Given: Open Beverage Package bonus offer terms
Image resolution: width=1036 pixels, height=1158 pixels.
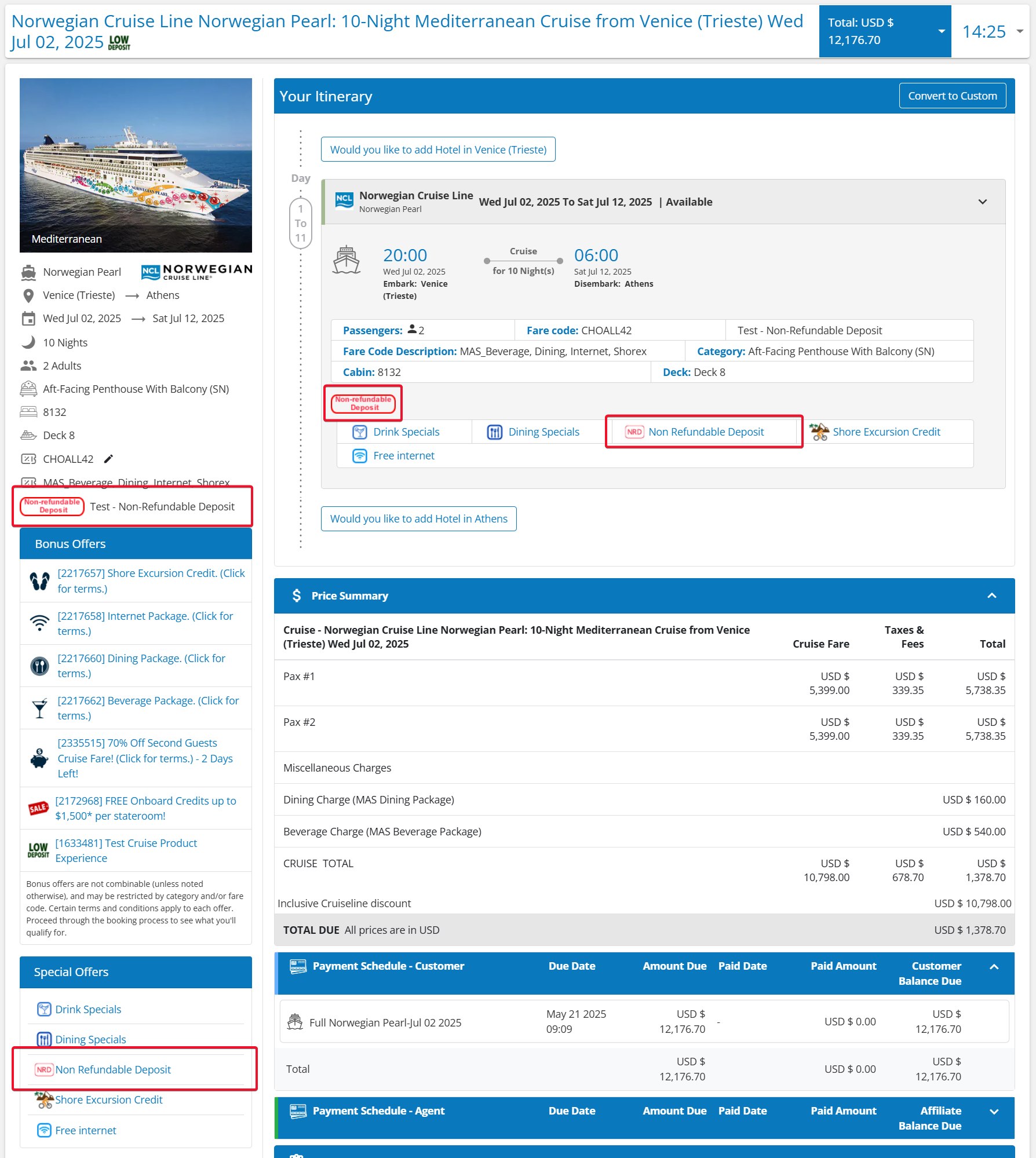Looking at the screenshot, I should (148, 708).
